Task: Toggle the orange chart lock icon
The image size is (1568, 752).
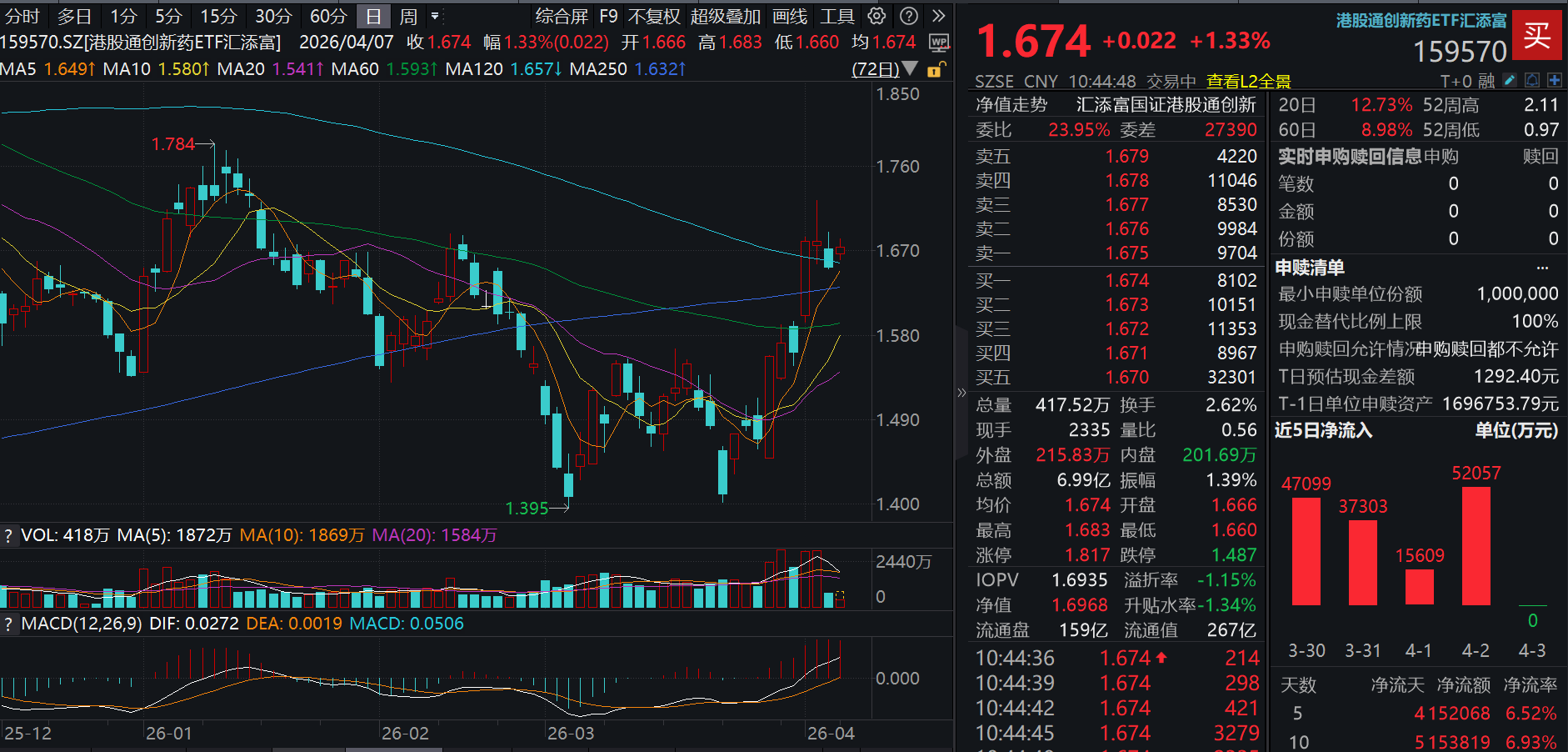Action: pyautogui.click(x=935, y=69)
